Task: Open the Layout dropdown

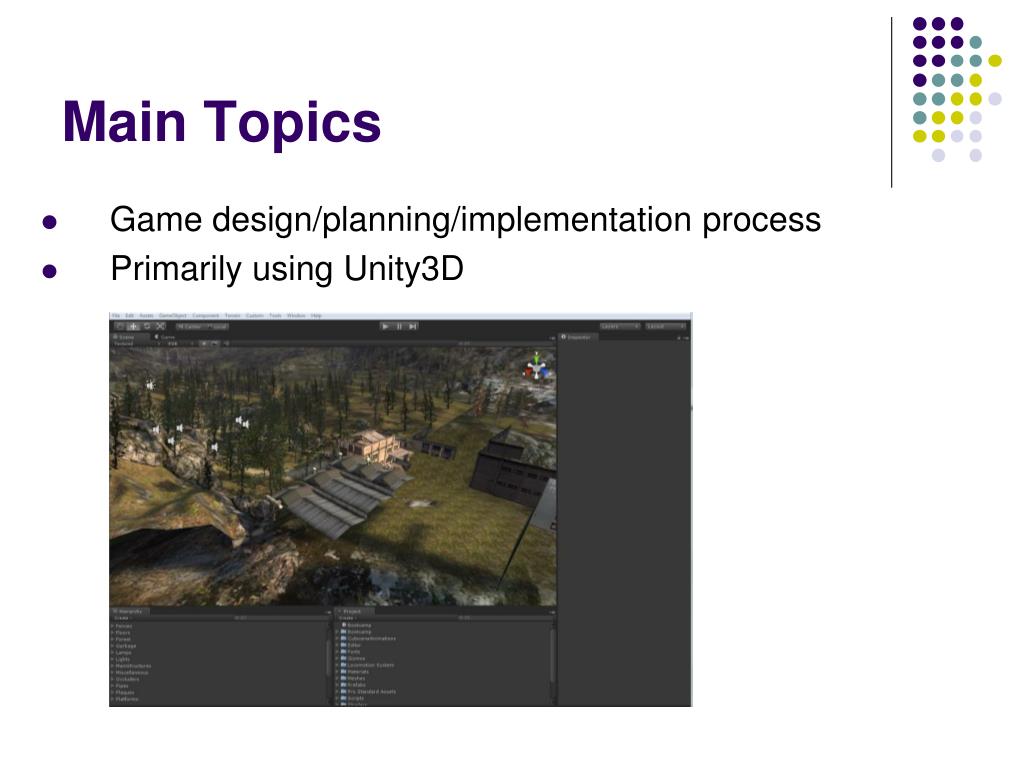Action: point(665,326)
